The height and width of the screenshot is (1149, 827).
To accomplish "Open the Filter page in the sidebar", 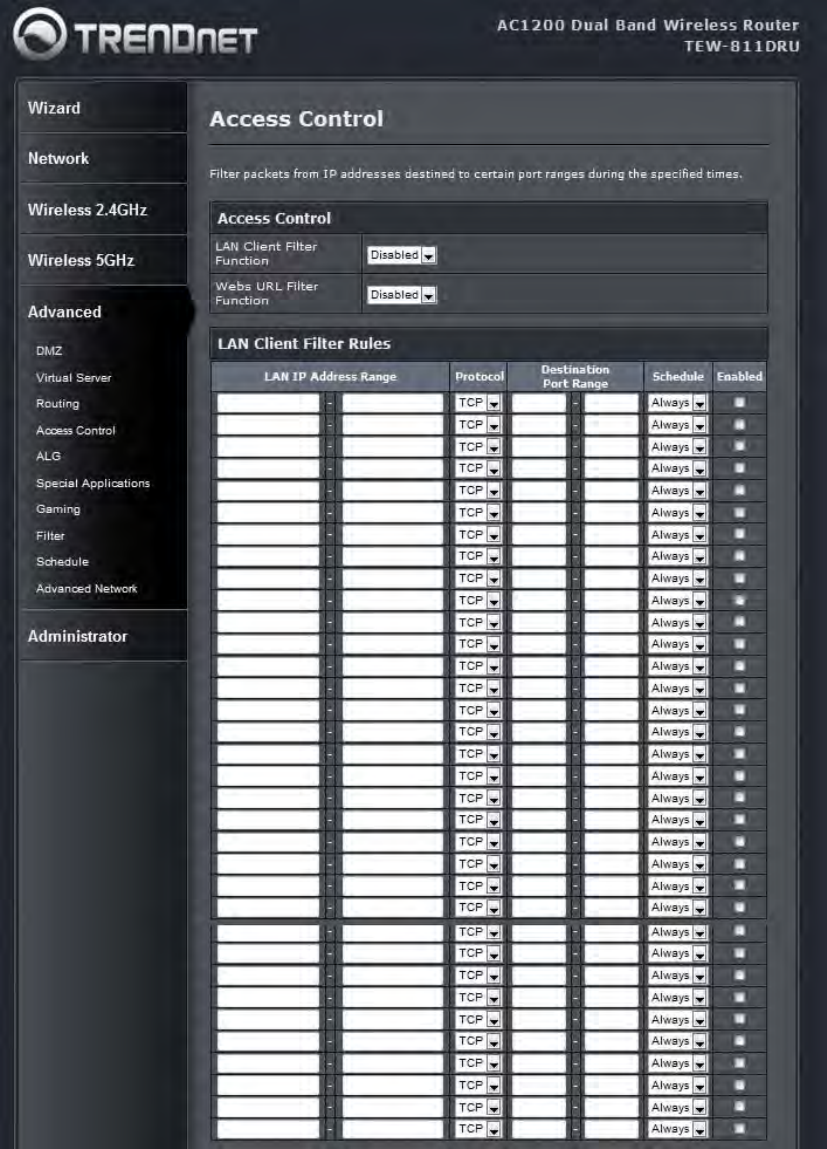I will point(51,536).
